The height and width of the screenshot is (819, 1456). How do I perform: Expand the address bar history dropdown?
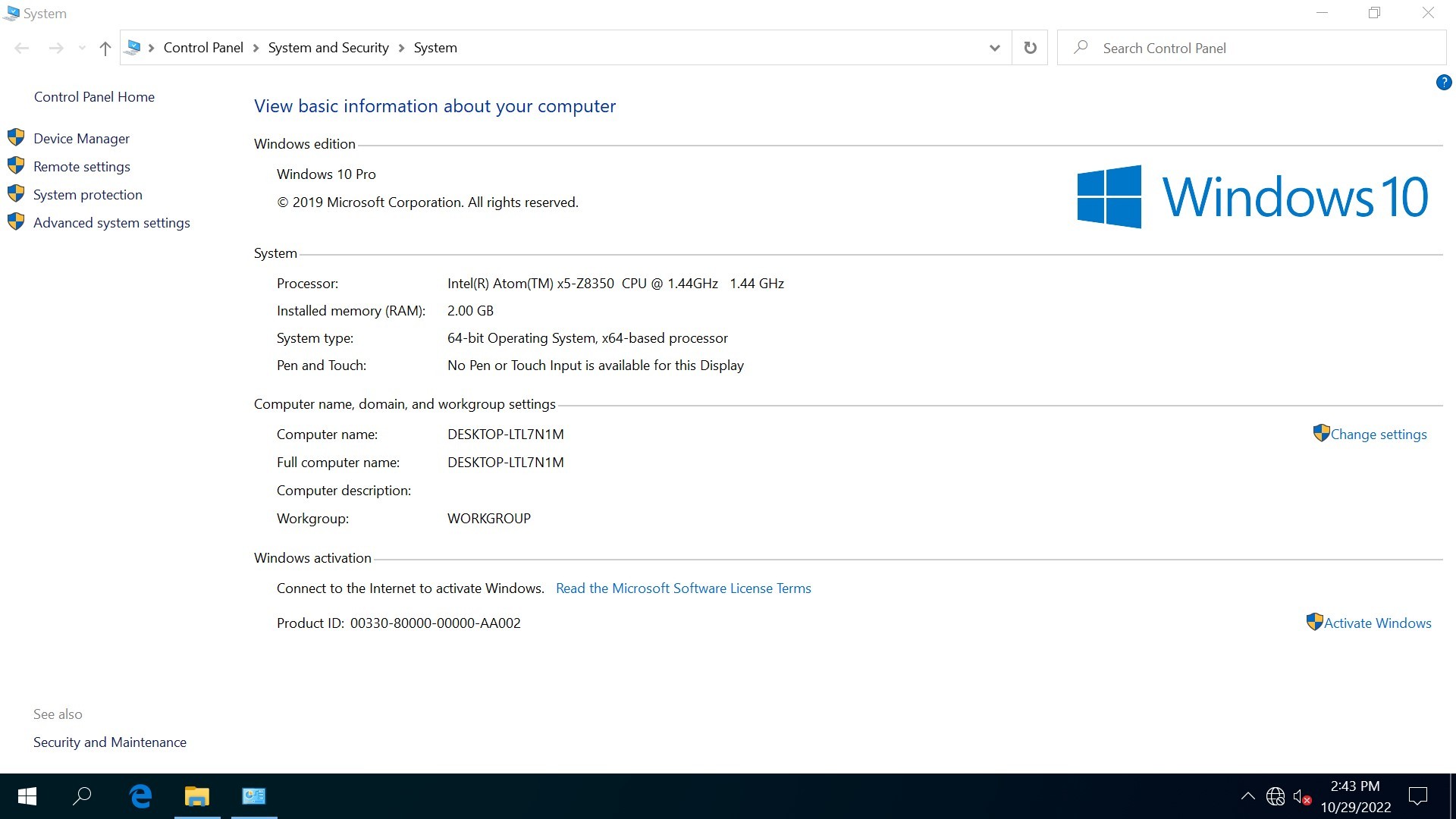994,48
